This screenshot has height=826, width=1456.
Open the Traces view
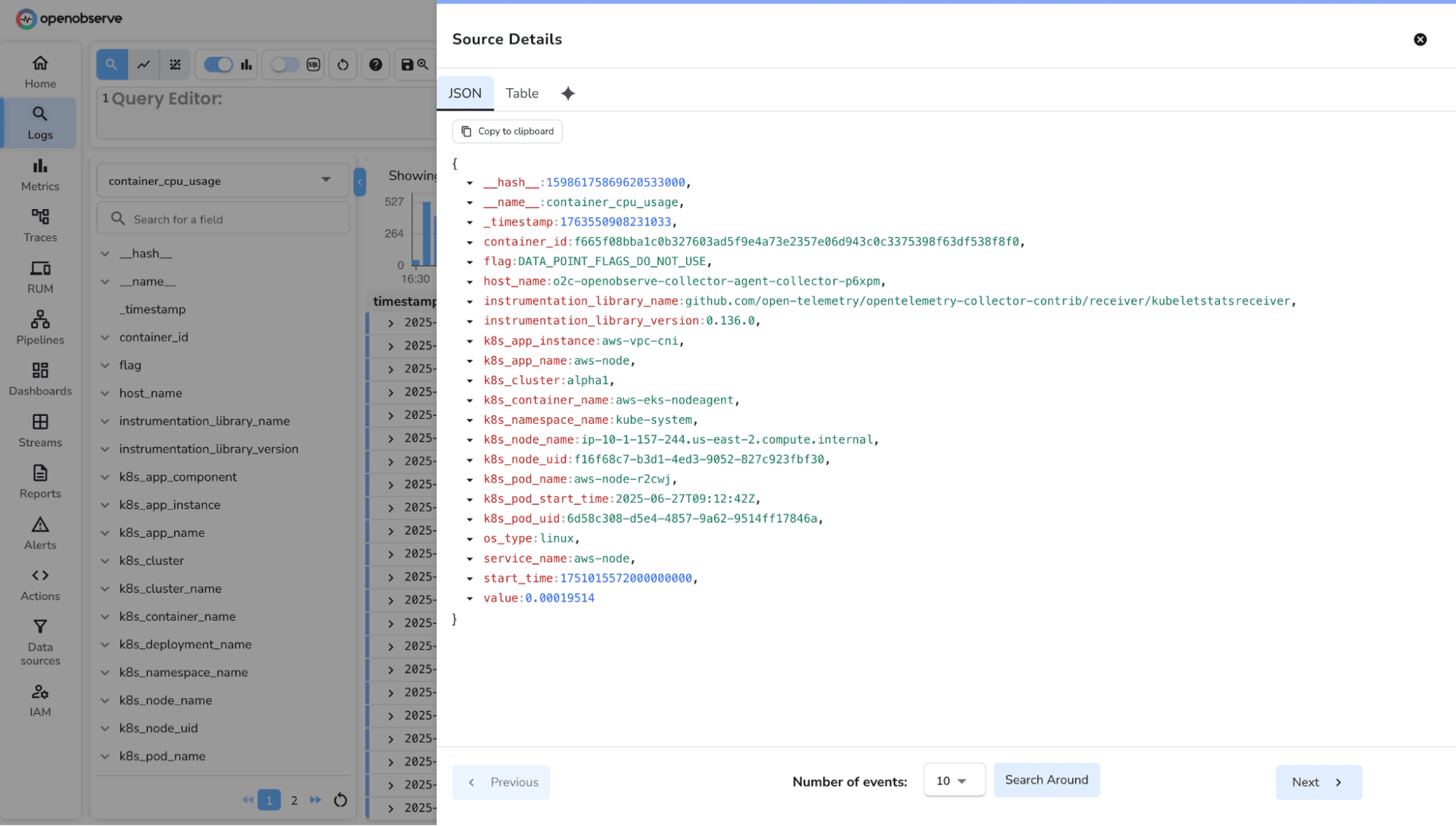tap(39, 226)
